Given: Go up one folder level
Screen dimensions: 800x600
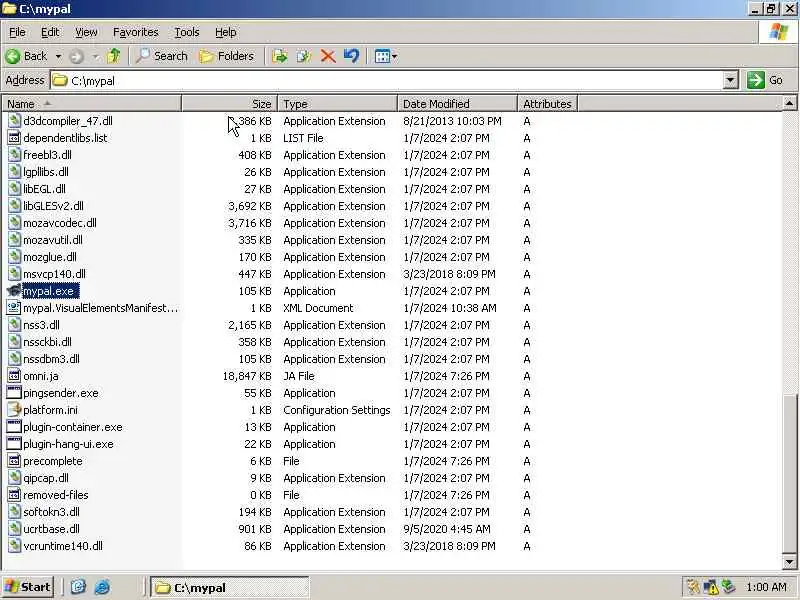Looking at the screenshot, I should (114, 56).
